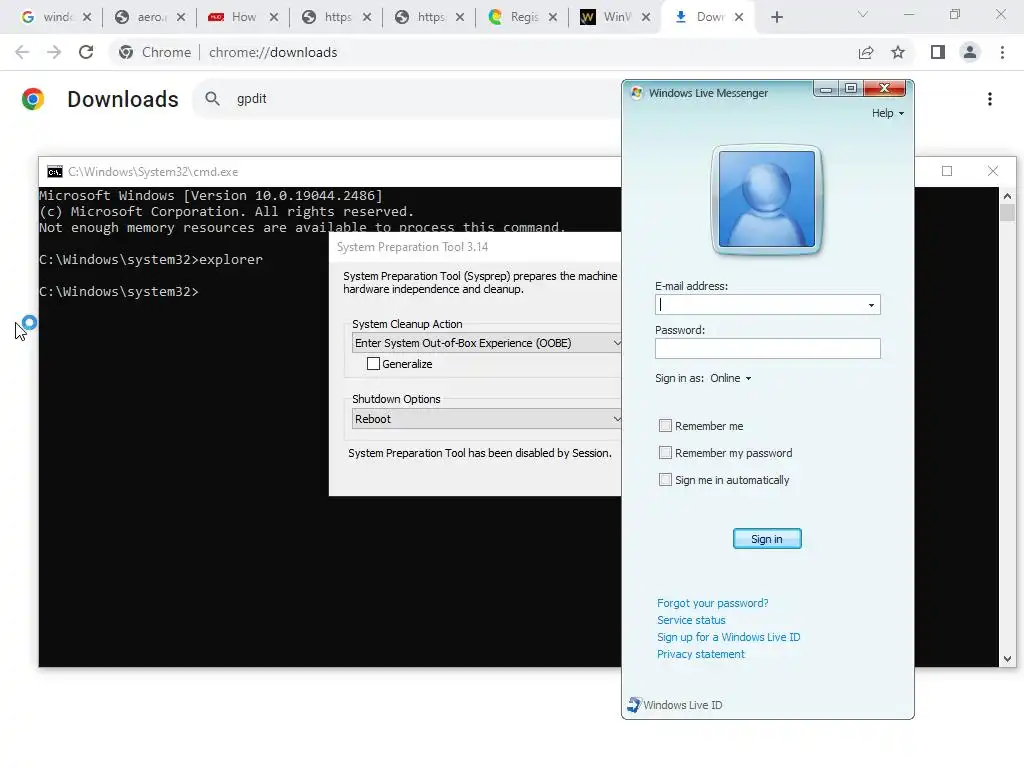This screenshot has height=768, width=1024.
Task: Click the Messenger Password field
Action: (767, 348)
